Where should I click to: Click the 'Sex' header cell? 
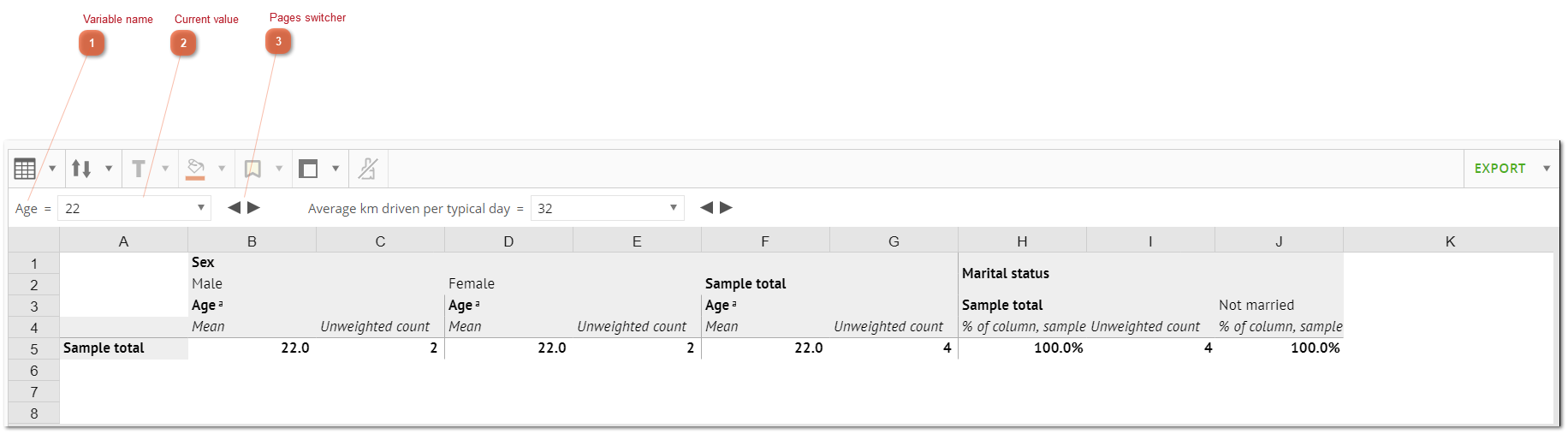[203, 263]
